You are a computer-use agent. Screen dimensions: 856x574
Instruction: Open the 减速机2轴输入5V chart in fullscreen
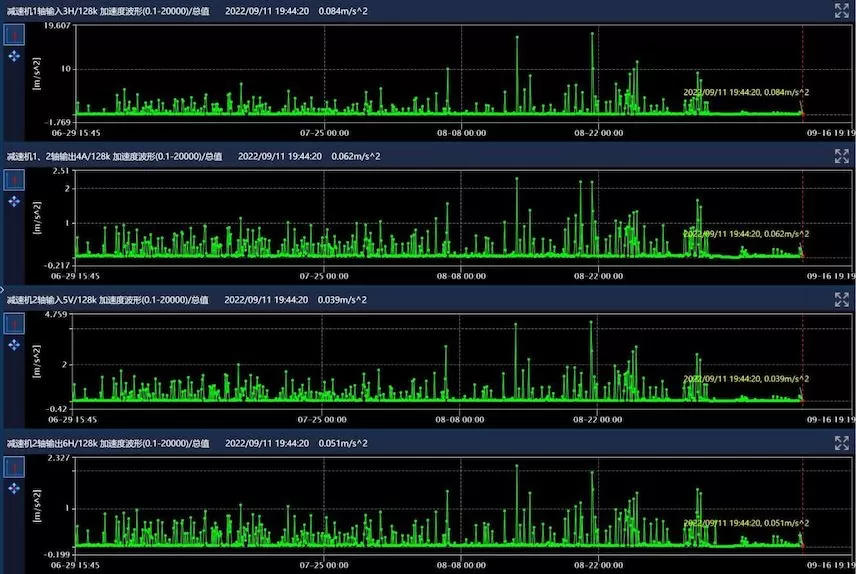[841, 298]
